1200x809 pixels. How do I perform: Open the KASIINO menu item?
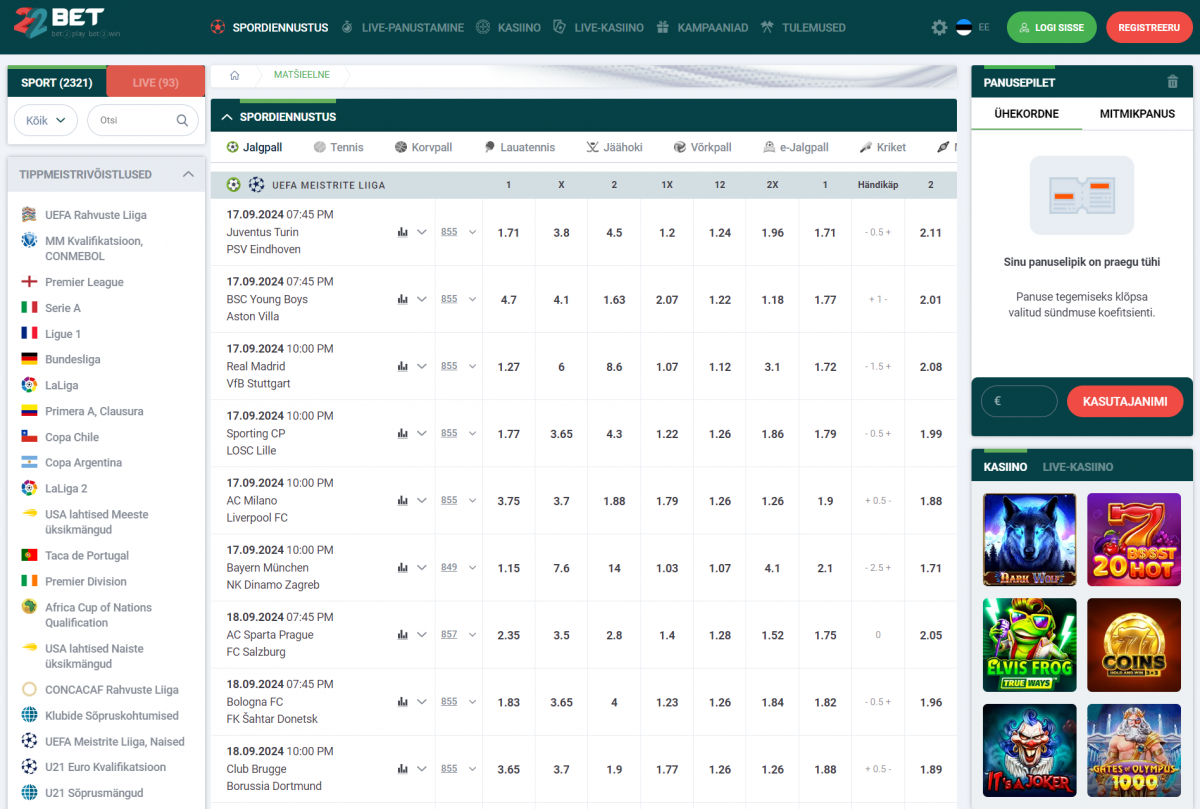511,28
